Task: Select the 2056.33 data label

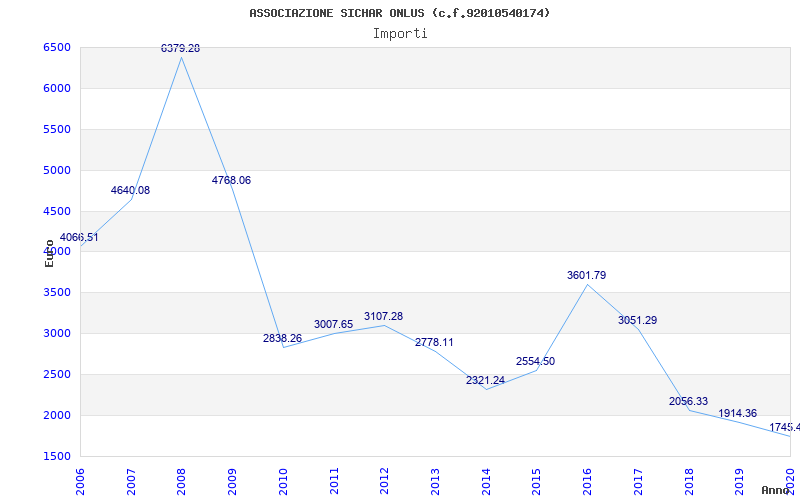Action: click(688, 402)
